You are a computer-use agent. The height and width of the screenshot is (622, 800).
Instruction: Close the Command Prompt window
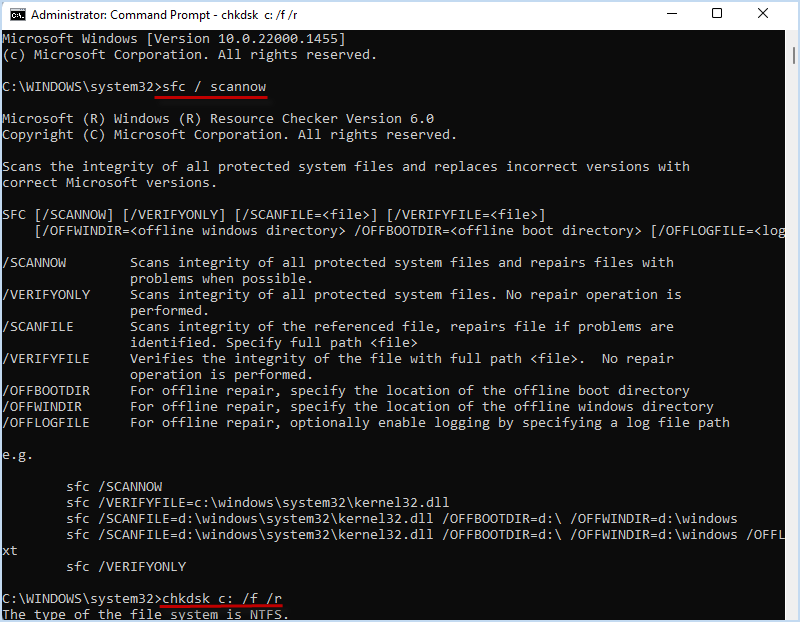coord(763,14)
